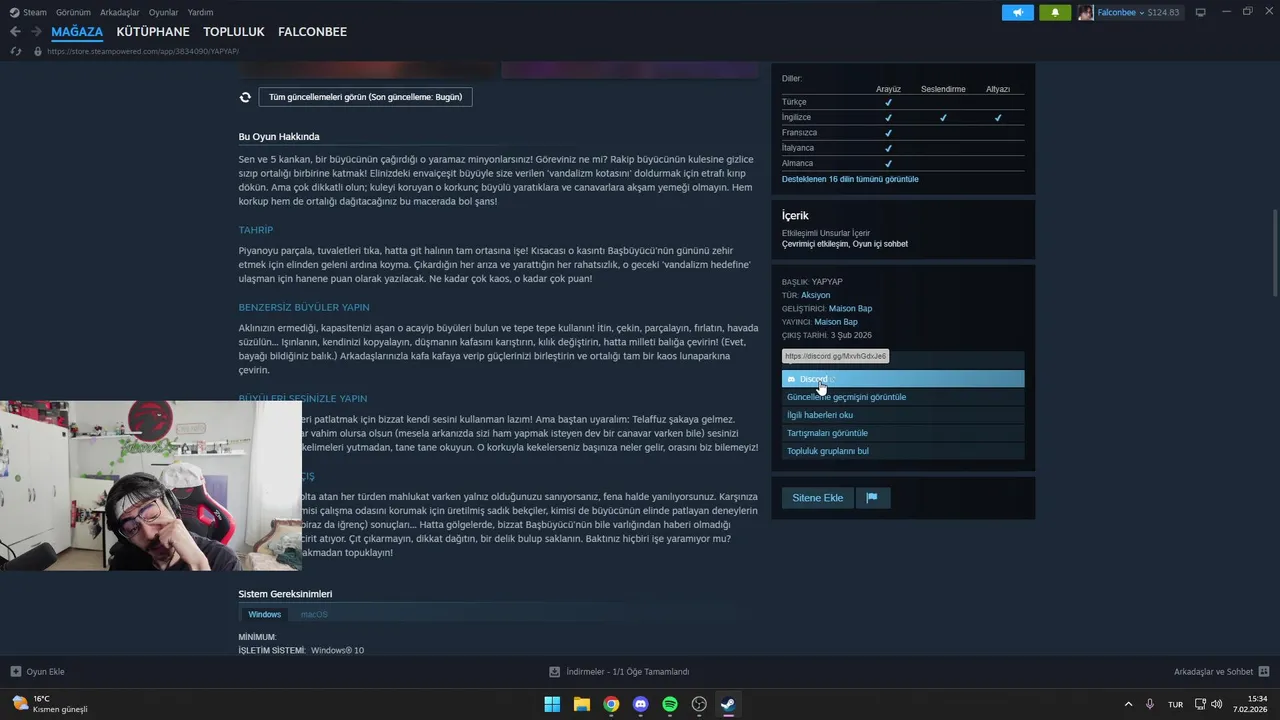Click the back navigation arrow

tap(15, 32)
